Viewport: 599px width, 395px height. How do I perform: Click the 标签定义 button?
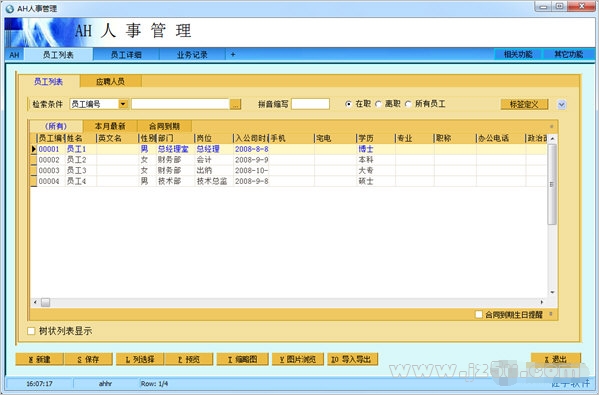point(524,104)
